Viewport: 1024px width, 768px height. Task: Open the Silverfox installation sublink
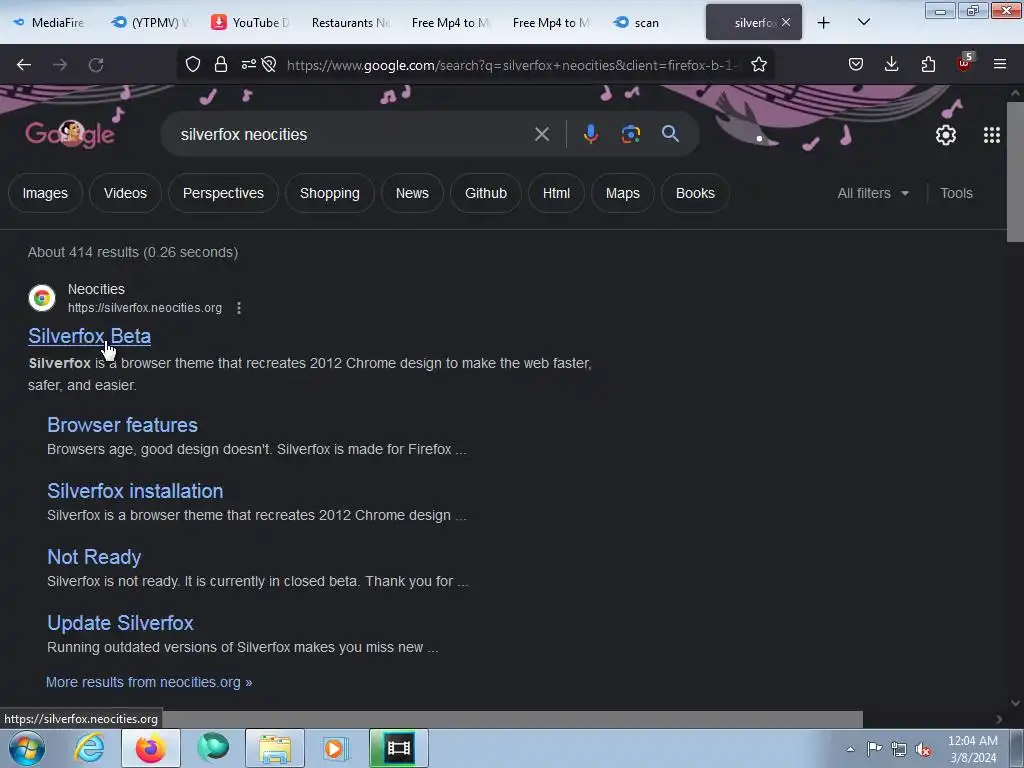tap(135, 491)
